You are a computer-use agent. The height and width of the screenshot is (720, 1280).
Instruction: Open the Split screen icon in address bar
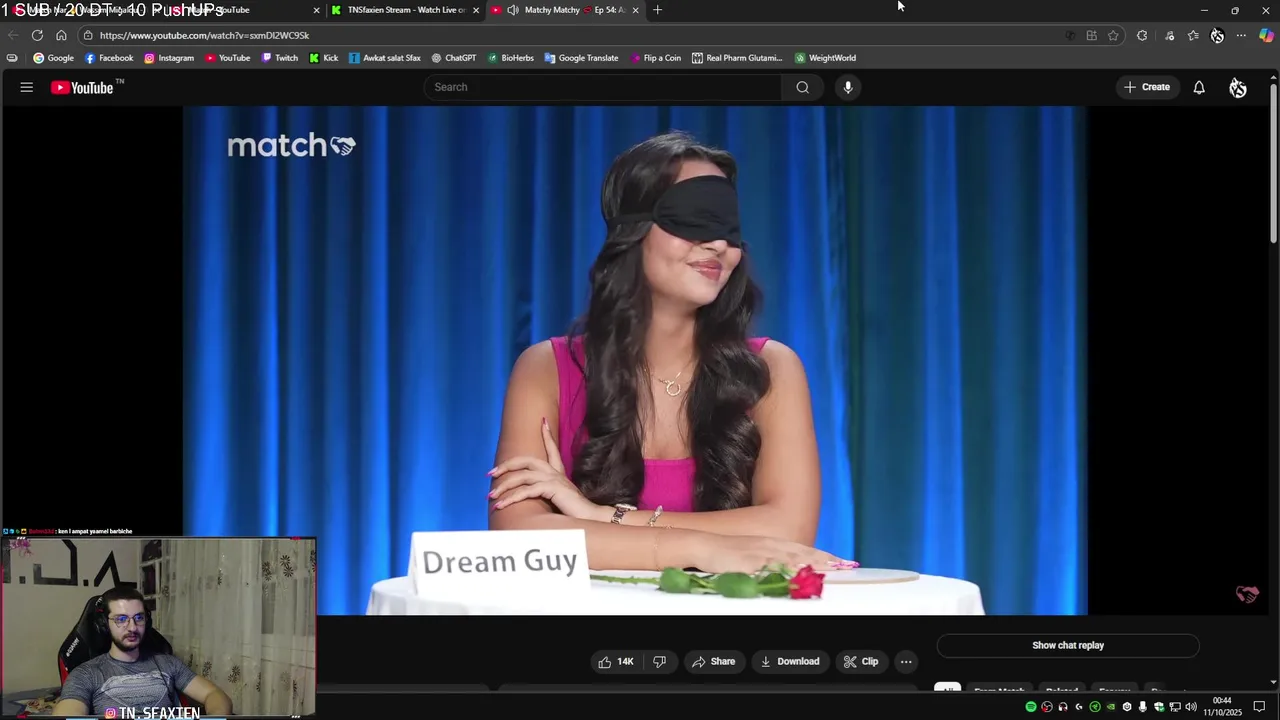1091,35
